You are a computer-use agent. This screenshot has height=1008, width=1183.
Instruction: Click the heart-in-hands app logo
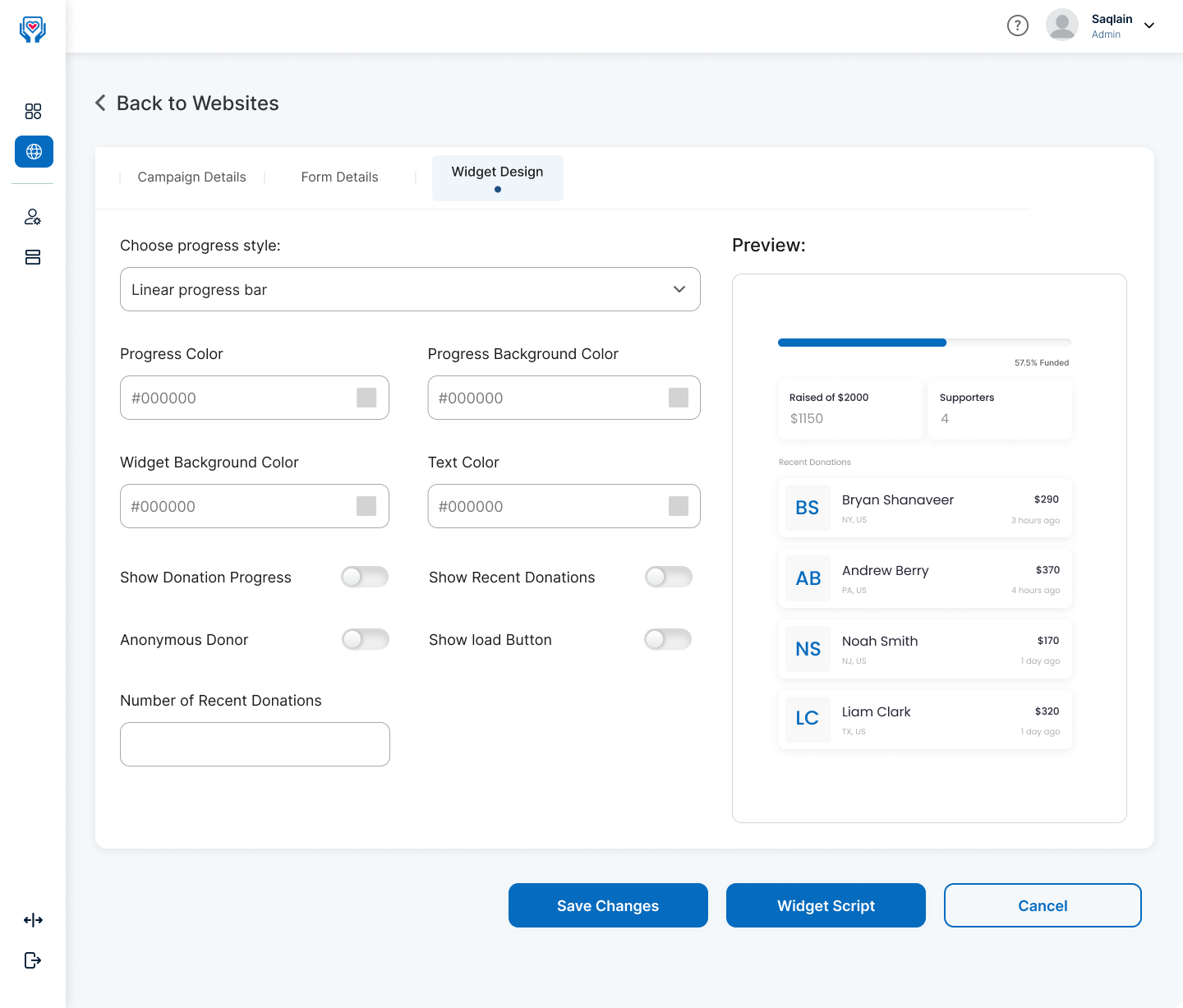coord(33,30)
